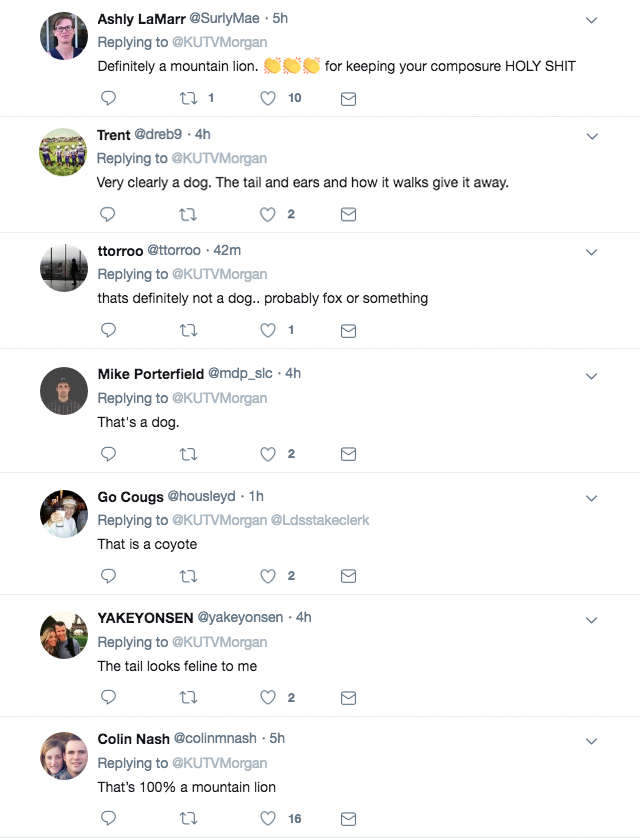
Task: Reply to Colin Nash's tweet
Action: pos(109,819)
